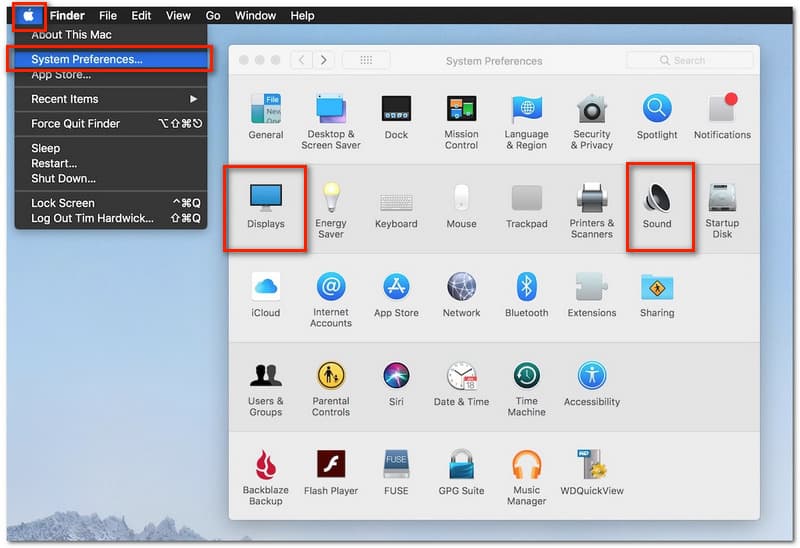
Task: Click the Search field in System Preferences
Action: (688, 60)
